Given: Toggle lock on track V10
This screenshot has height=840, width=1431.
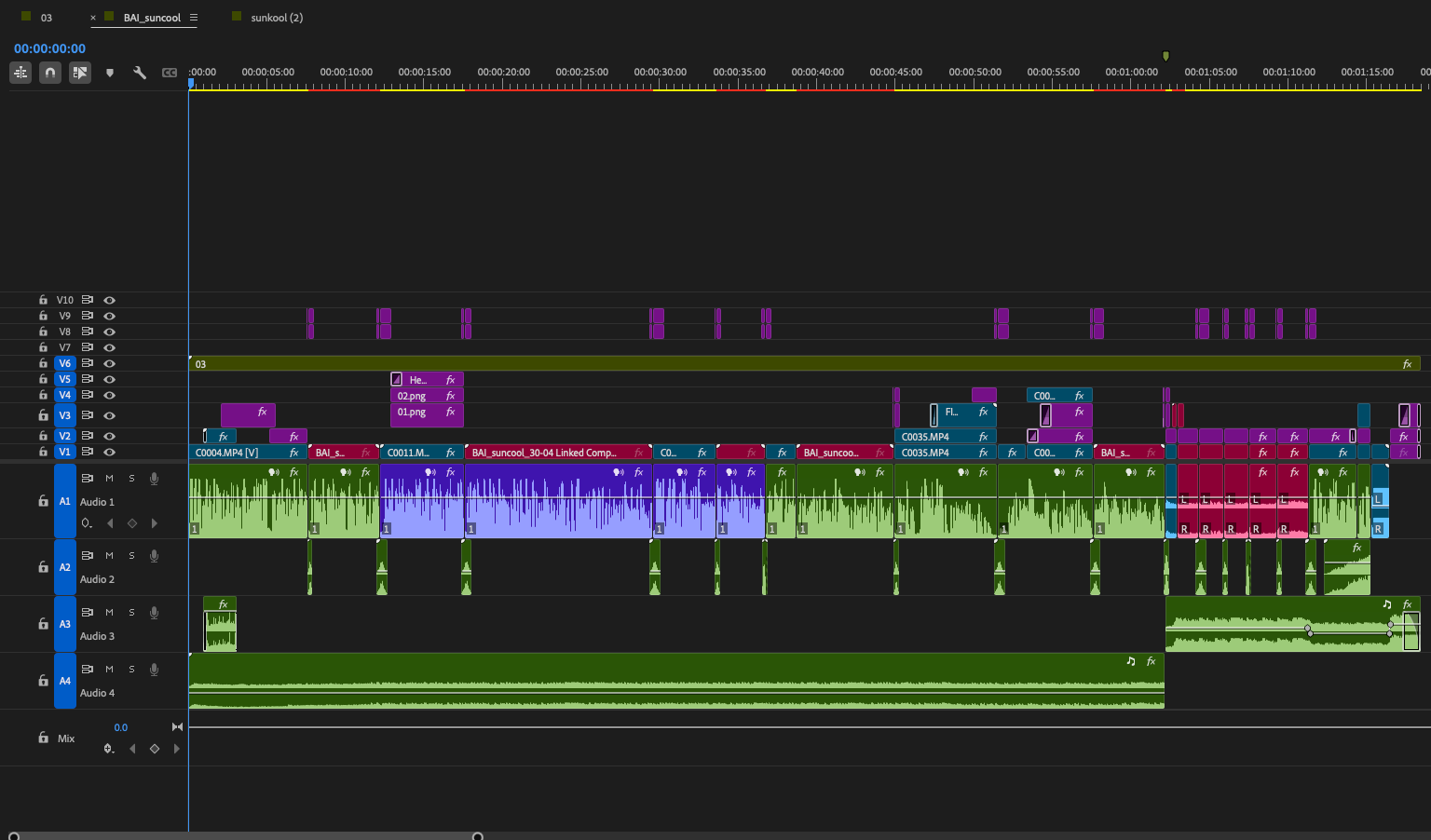Looking at the screenshot, I should [43, 300].
